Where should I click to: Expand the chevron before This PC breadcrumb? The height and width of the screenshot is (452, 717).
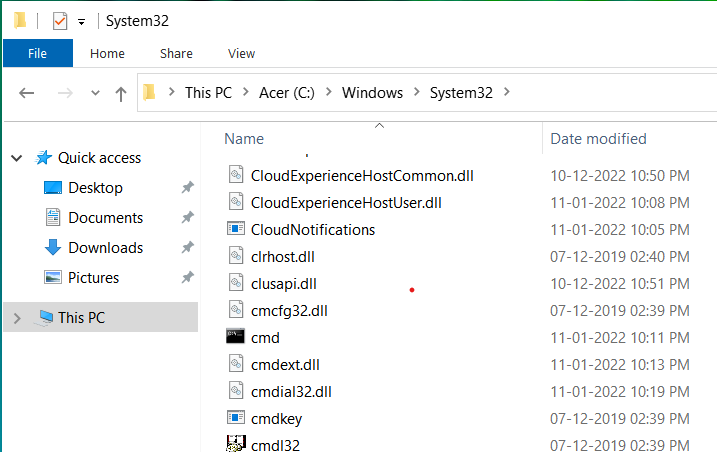click(x=171, y=92)
